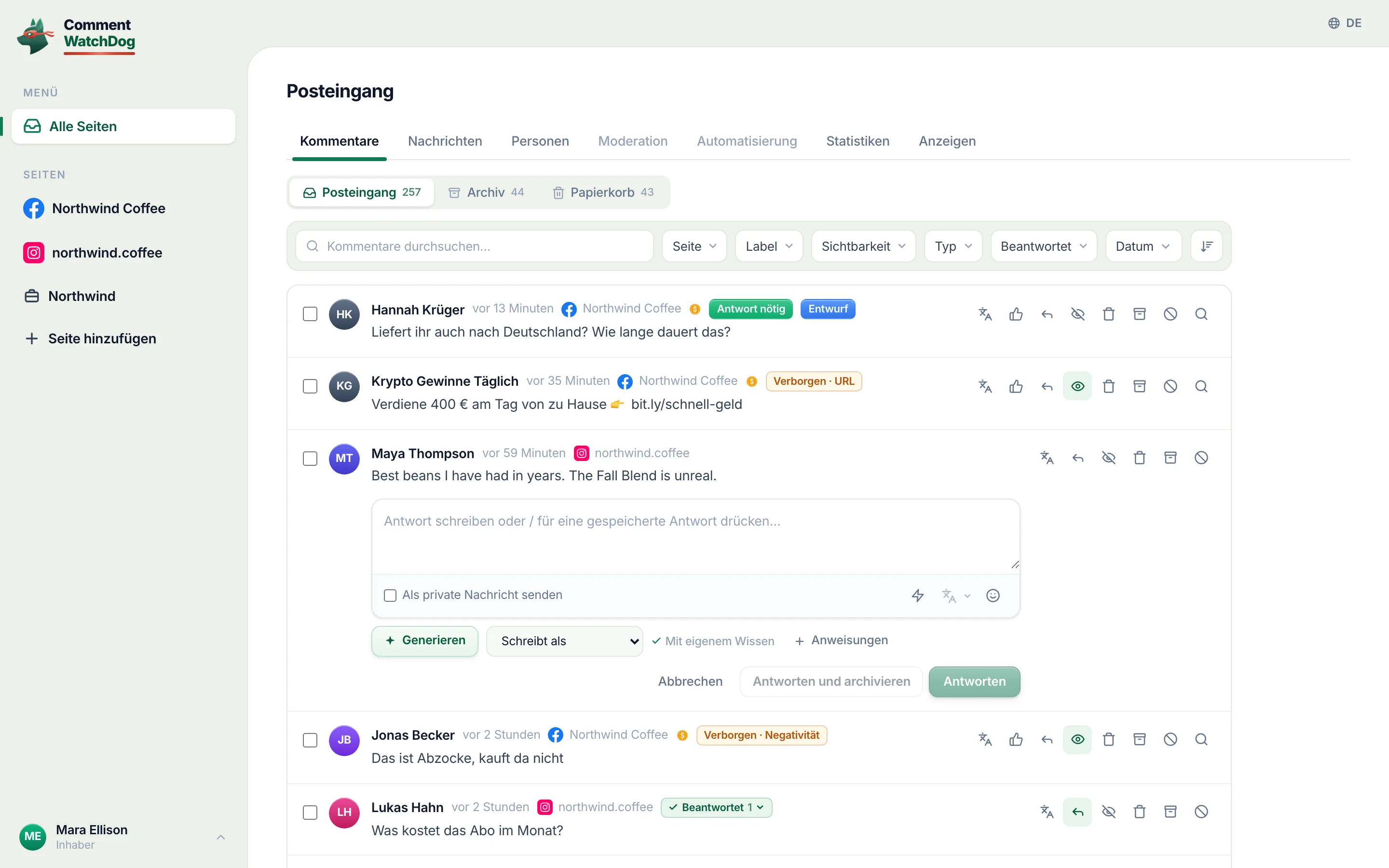Reply to Krypto Gewinne Täglich comment

click(x=1047, y=386)
